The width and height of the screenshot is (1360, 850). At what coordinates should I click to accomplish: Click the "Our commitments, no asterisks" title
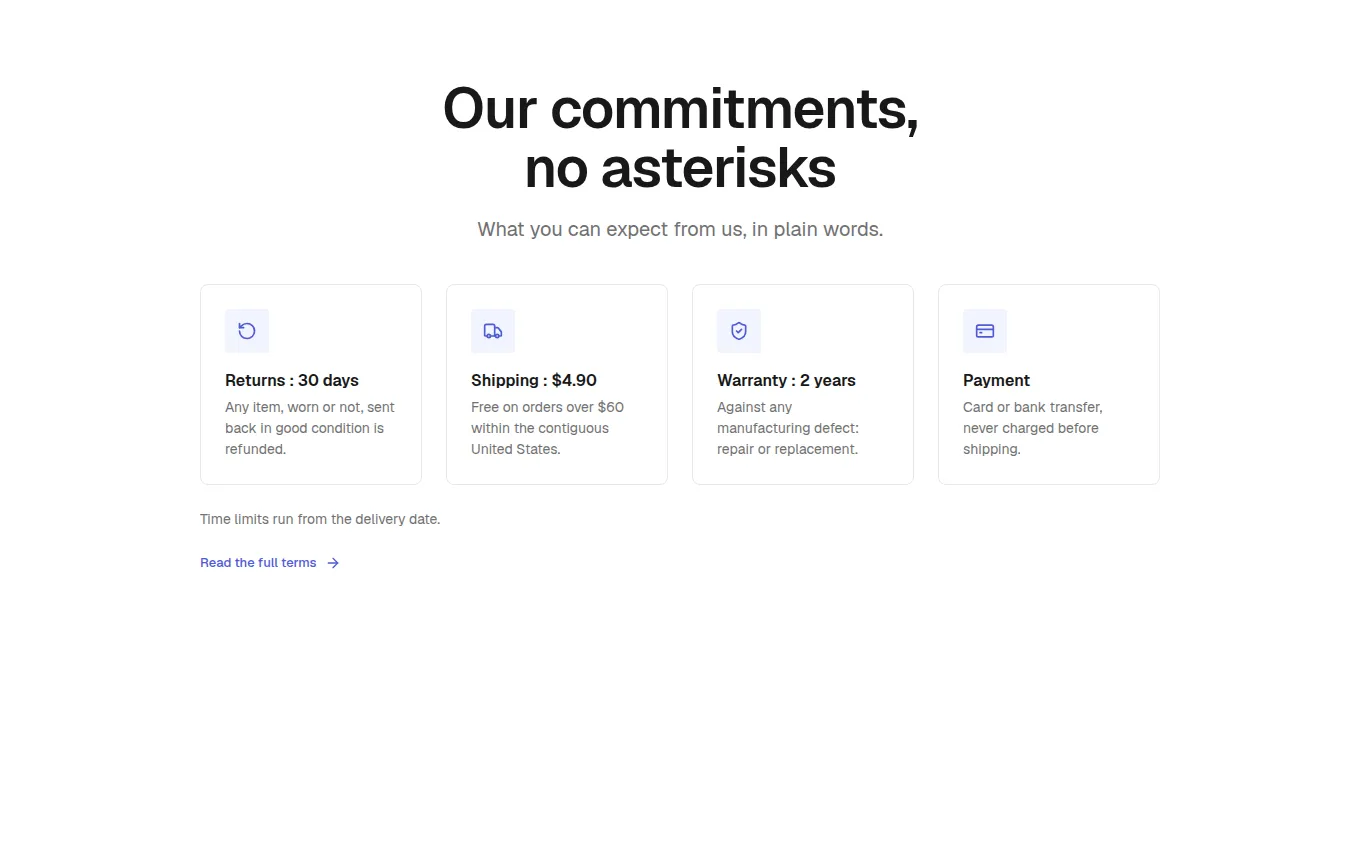[680, 137]
